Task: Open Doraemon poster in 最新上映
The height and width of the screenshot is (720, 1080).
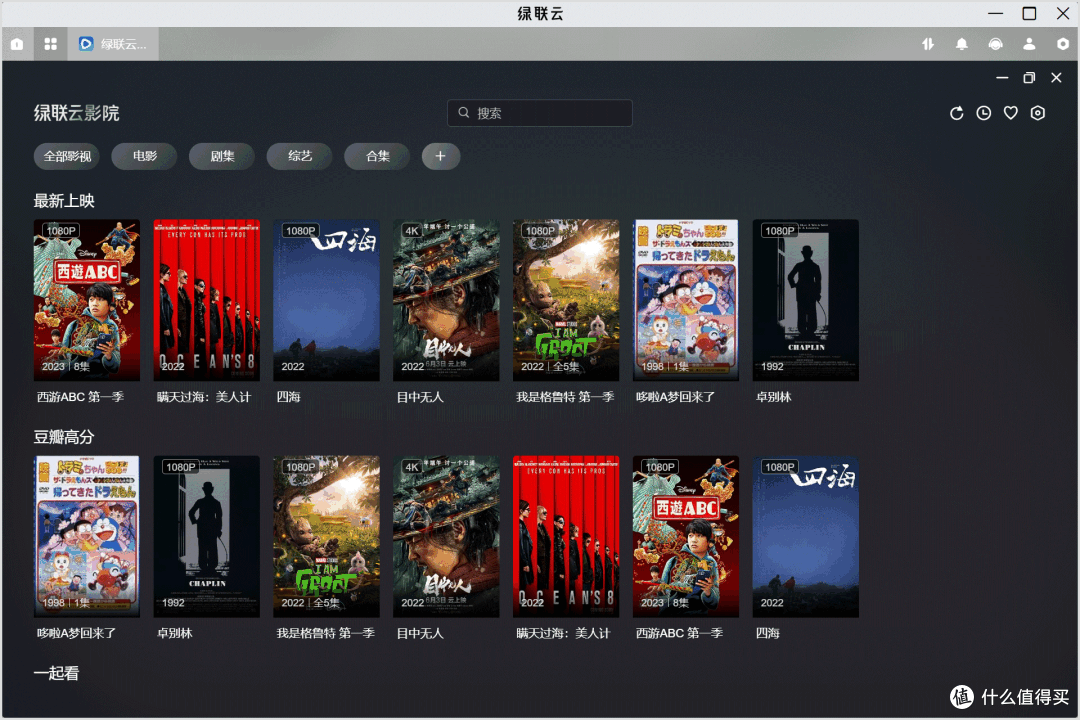Action: 686,300
